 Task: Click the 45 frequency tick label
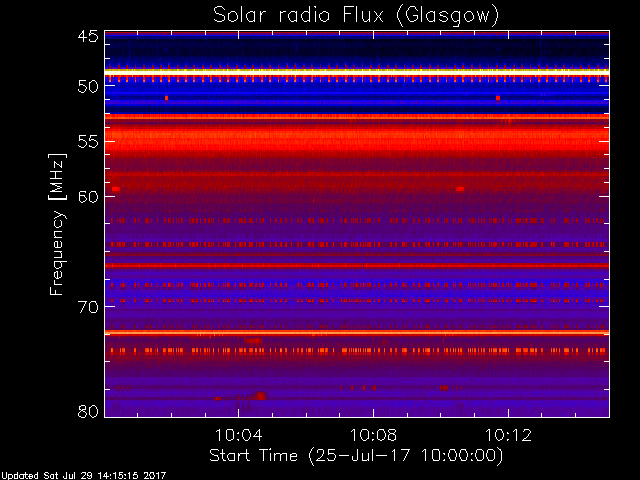click(88, 36)
